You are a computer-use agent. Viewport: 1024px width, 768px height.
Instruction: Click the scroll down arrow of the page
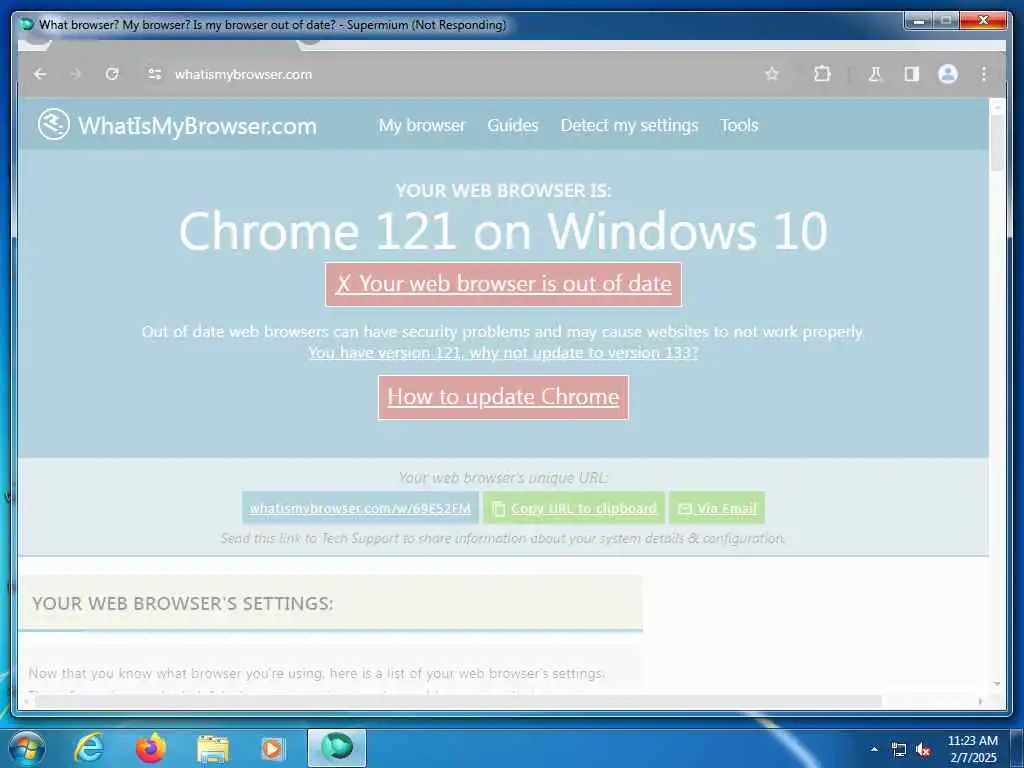pos(997,684)
